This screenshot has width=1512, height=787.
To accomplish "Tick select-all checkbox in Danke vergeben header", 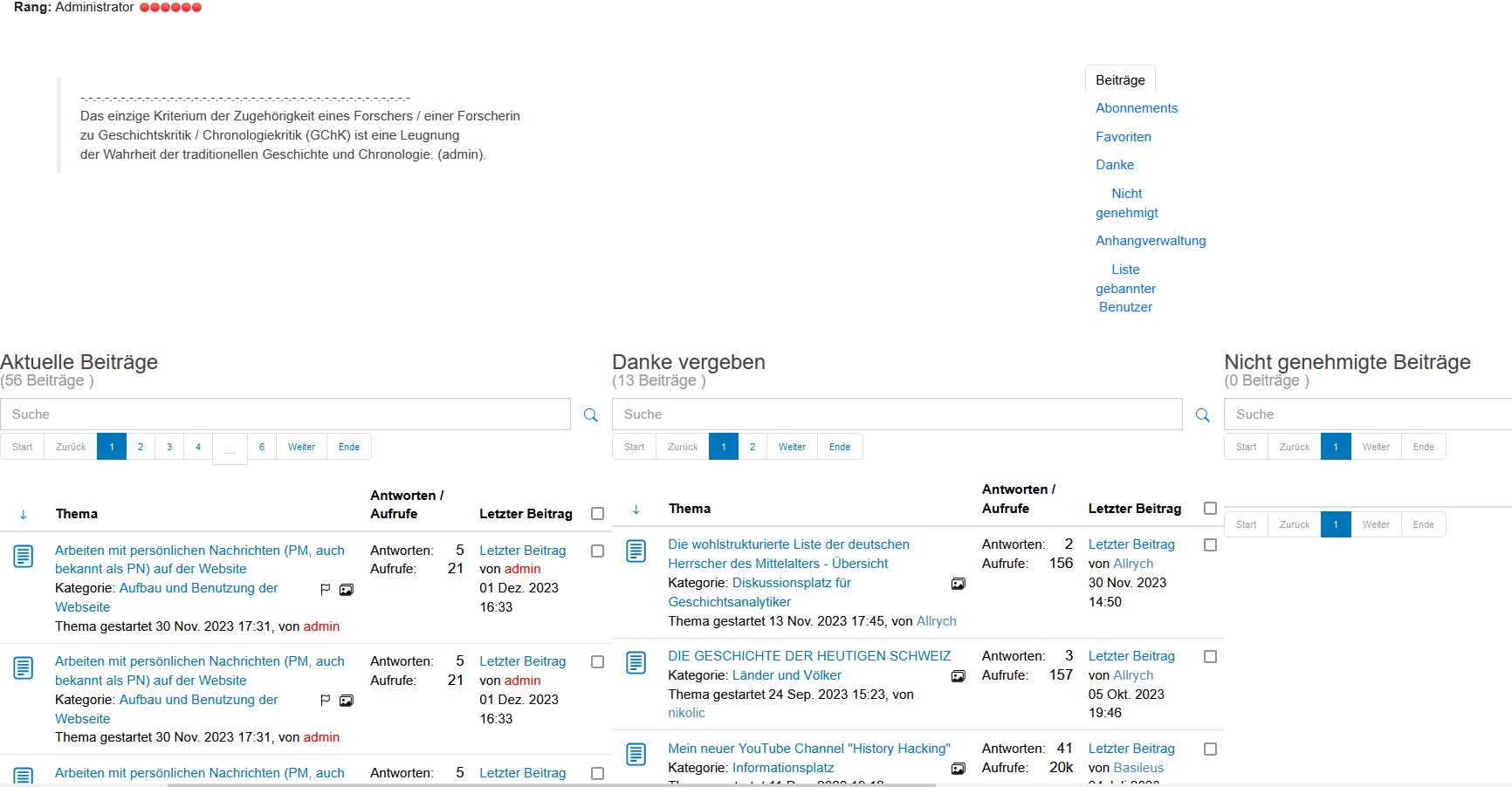I will [x=1210, y=509].
